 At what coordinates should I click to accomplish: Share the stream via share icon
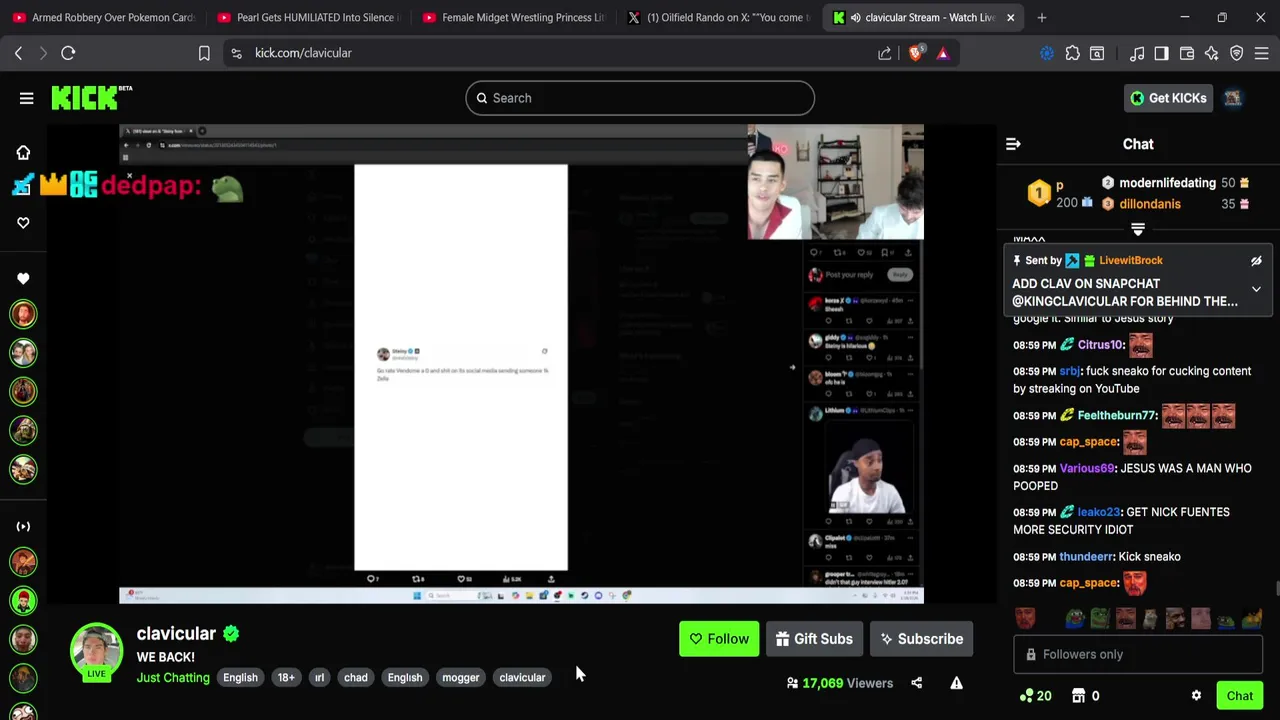click(x=916, y=683)
